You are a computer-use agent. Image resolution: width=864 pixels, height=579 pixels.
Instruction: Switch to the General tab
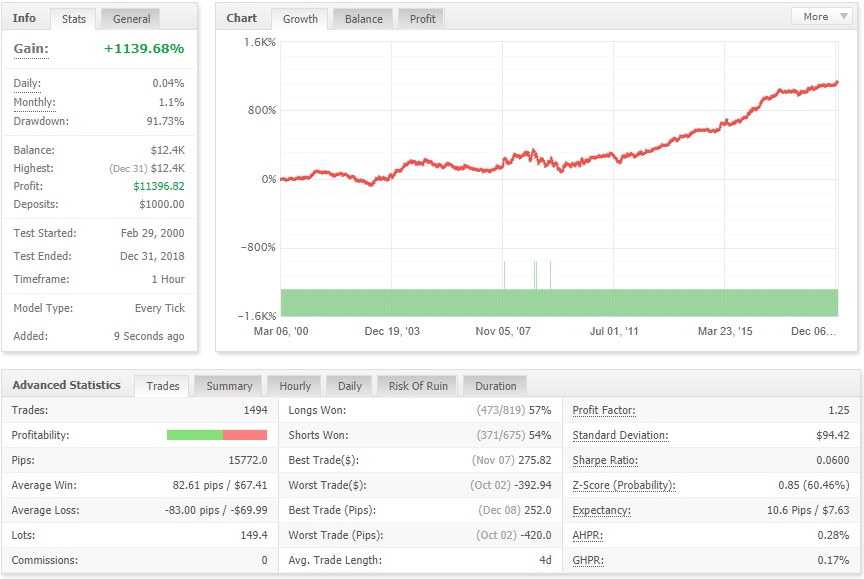click(131, 19)
